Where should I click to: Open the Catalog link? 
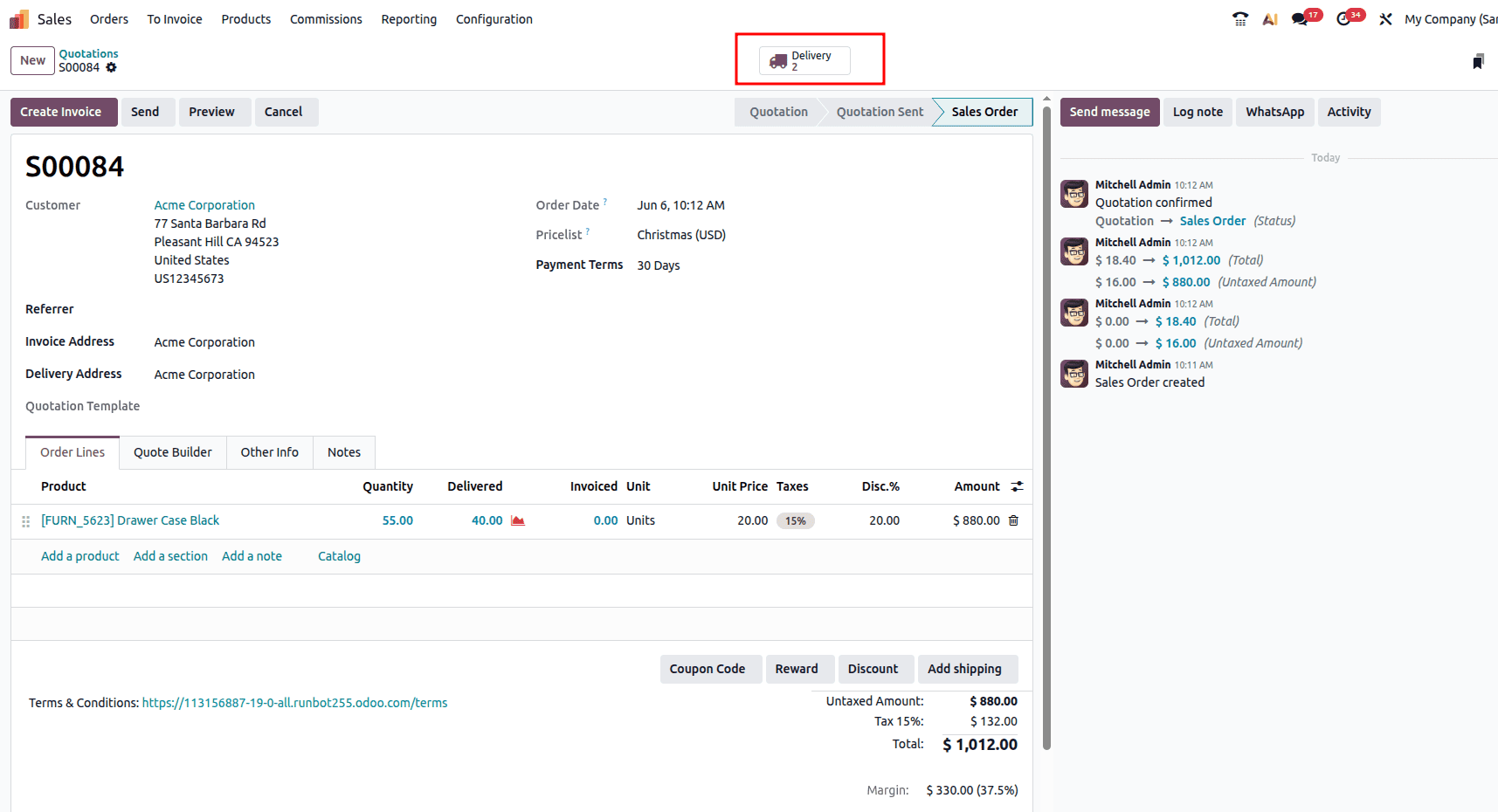339,556
